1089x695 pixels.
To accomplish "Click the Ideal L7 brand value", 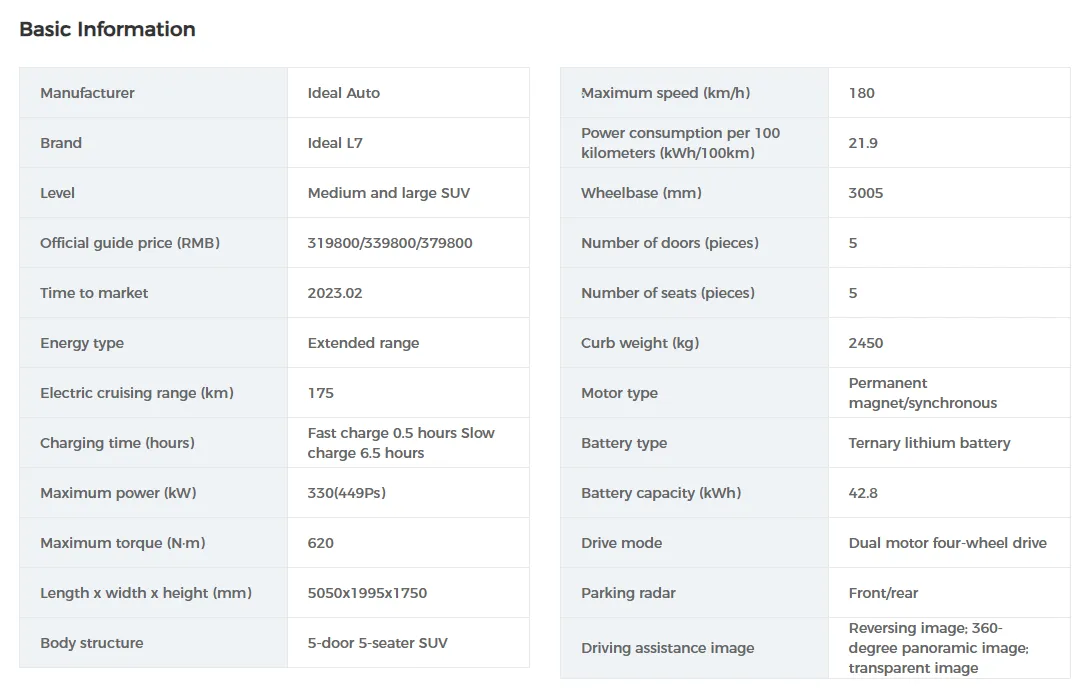I will 335,143.
